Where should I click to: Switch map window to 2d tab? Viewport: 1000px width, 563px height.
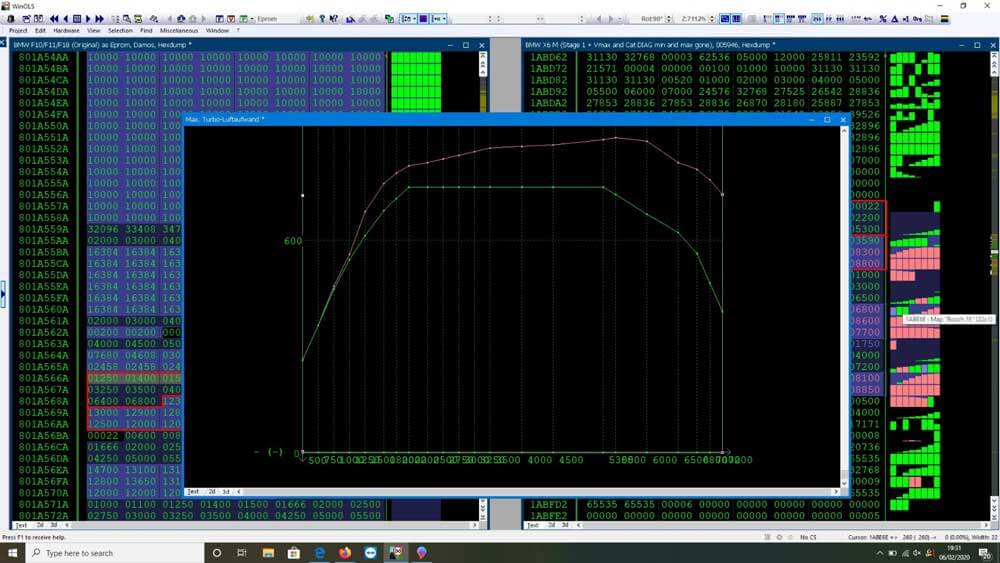click(x=212, y=492)
